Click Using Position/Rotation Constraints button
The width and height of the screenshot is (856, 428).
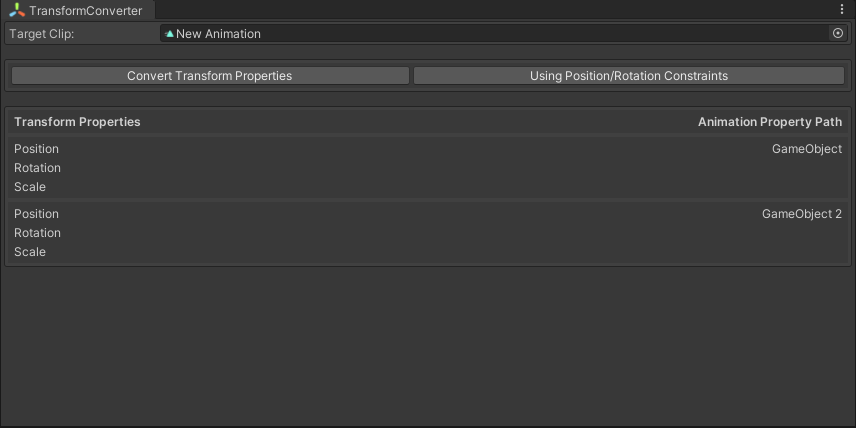pos(628,76)
